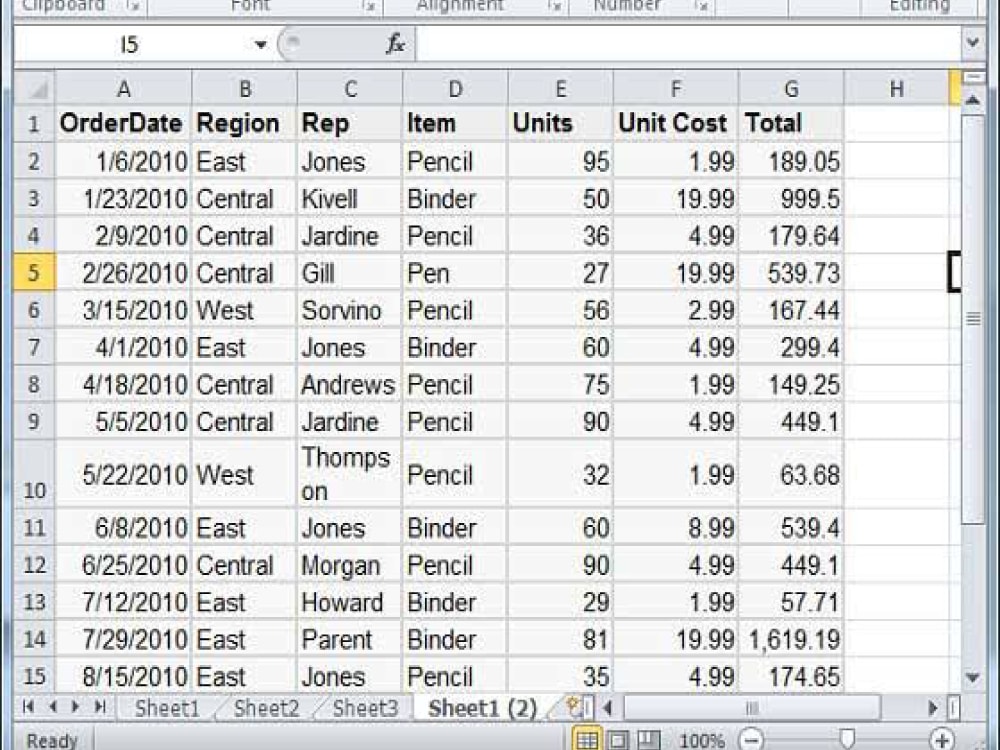Switch to Page Break Preview

point(649,740)
